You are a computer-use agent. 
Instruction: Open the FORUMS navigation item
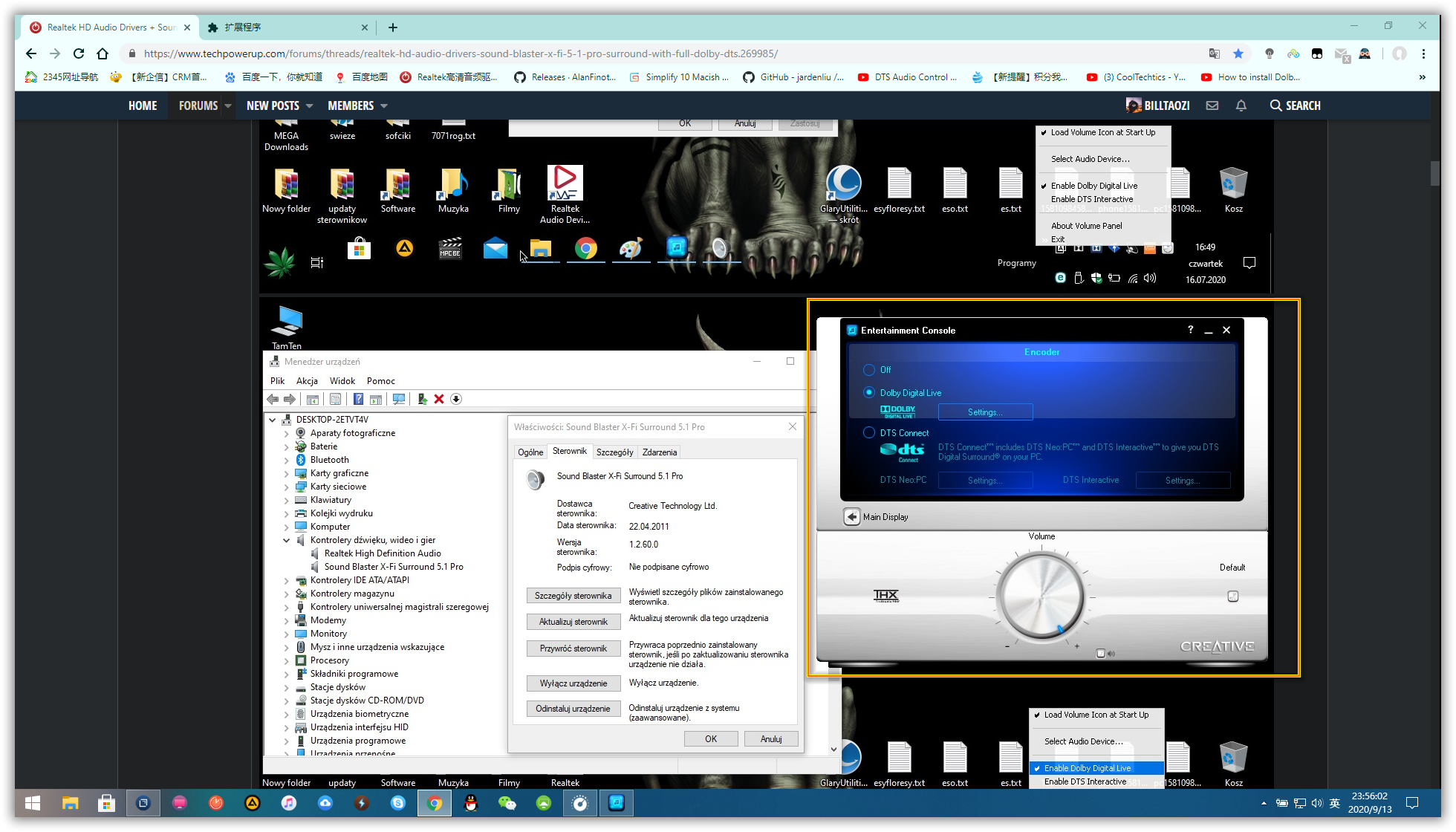point(198,105)
